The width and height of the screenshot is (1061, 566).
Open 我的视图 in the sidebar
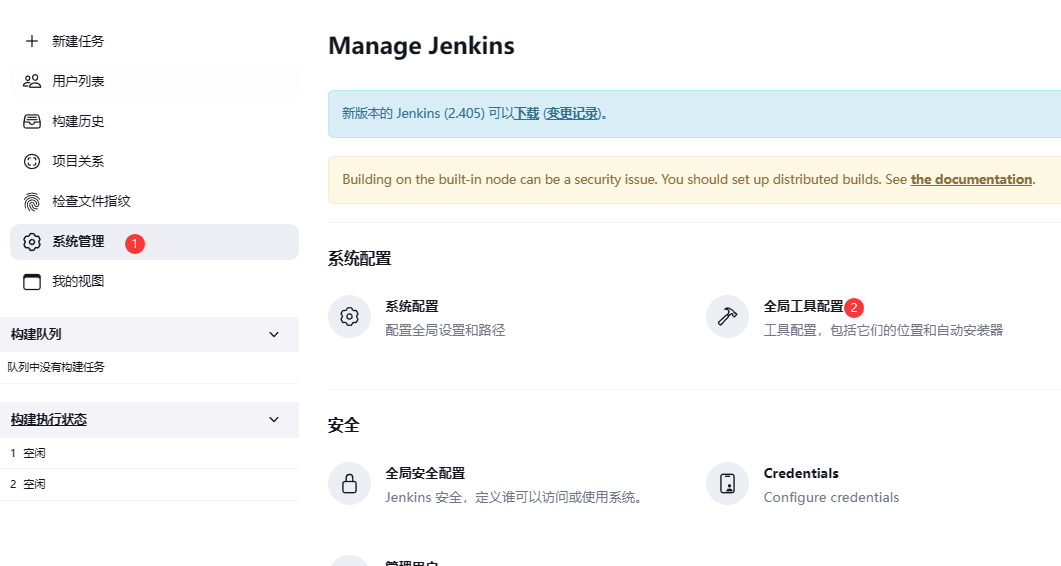[x=154, y=282]
